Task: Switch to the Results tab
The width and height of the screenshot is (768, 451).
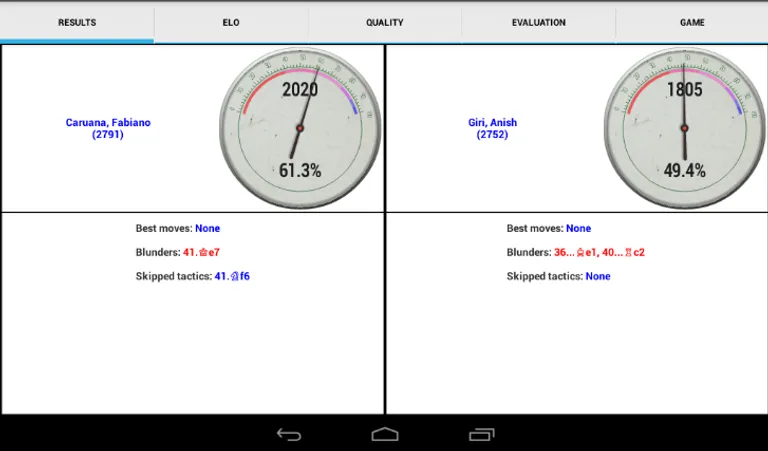Action: tap(77, 22)
